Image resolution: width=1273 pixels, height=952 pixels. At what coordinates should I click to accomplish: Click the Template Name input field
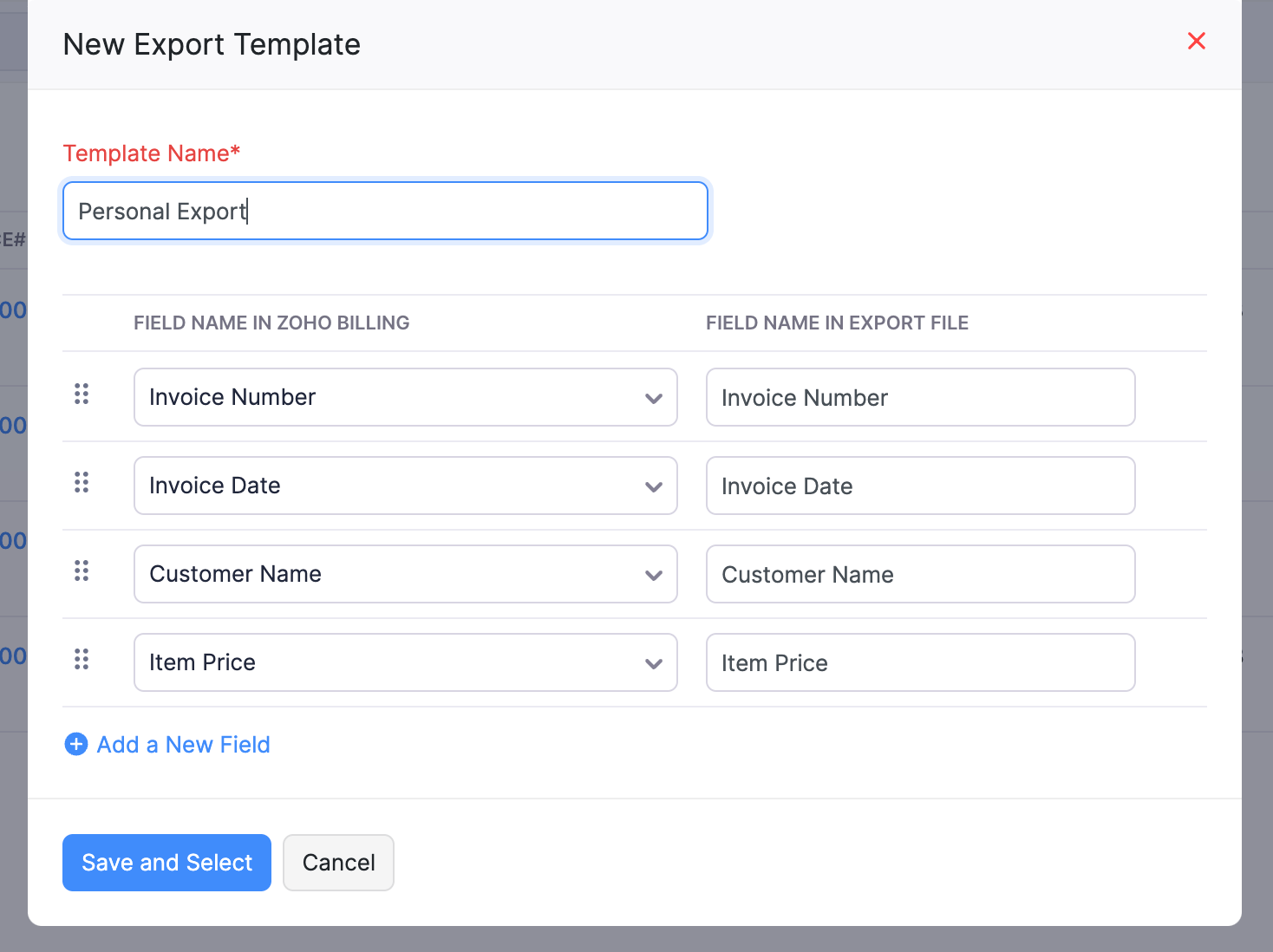(x=384, y=211)
